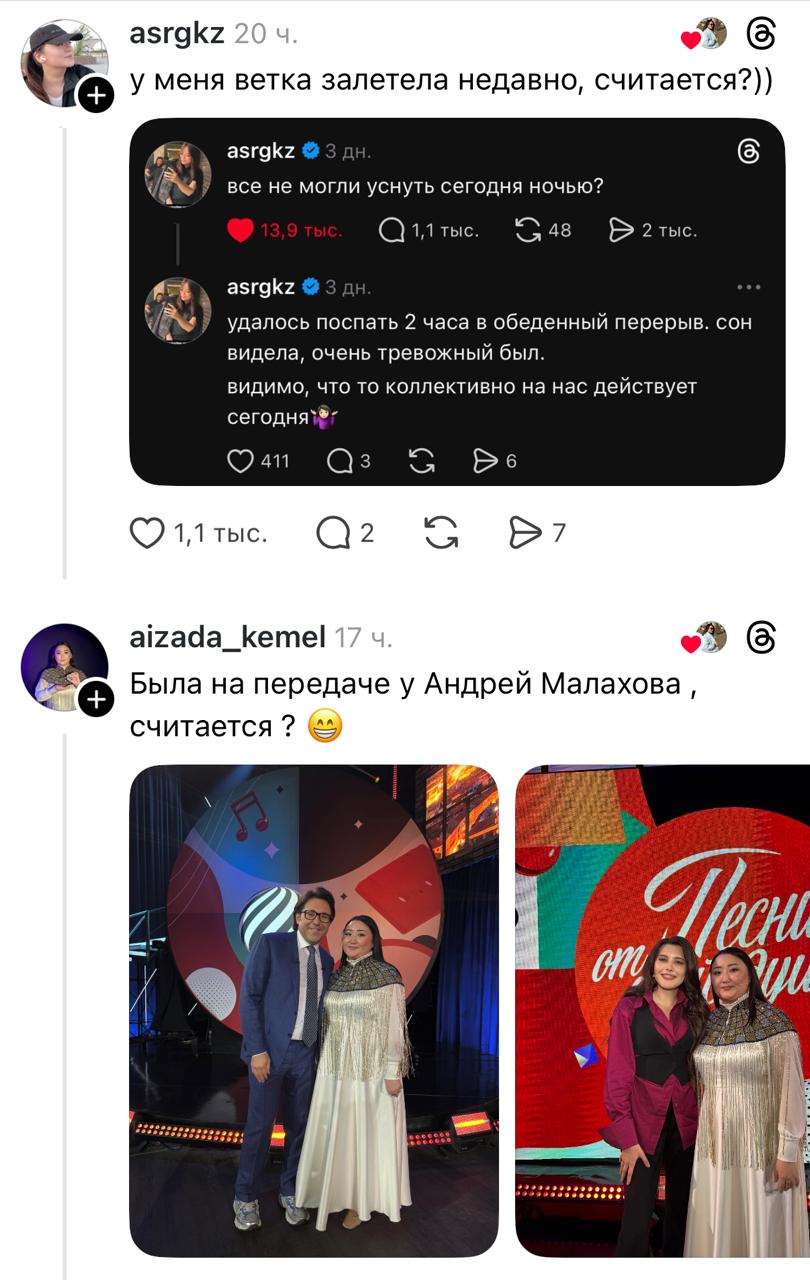Like the quoted post with 13,9 тыс.
Screen dimensions: 810x1280
tap(240, 231)
